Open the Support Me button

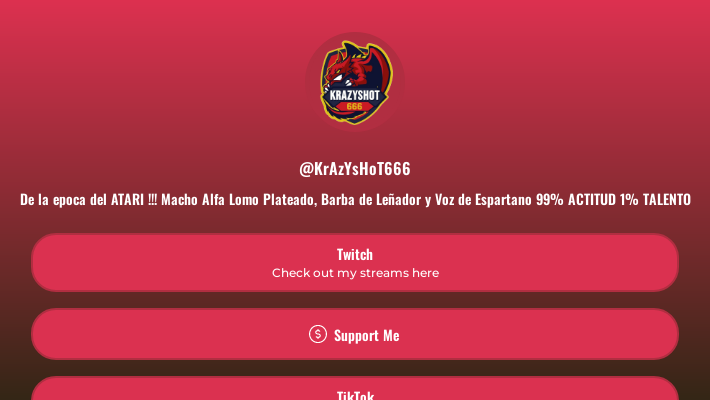(355, 334)
